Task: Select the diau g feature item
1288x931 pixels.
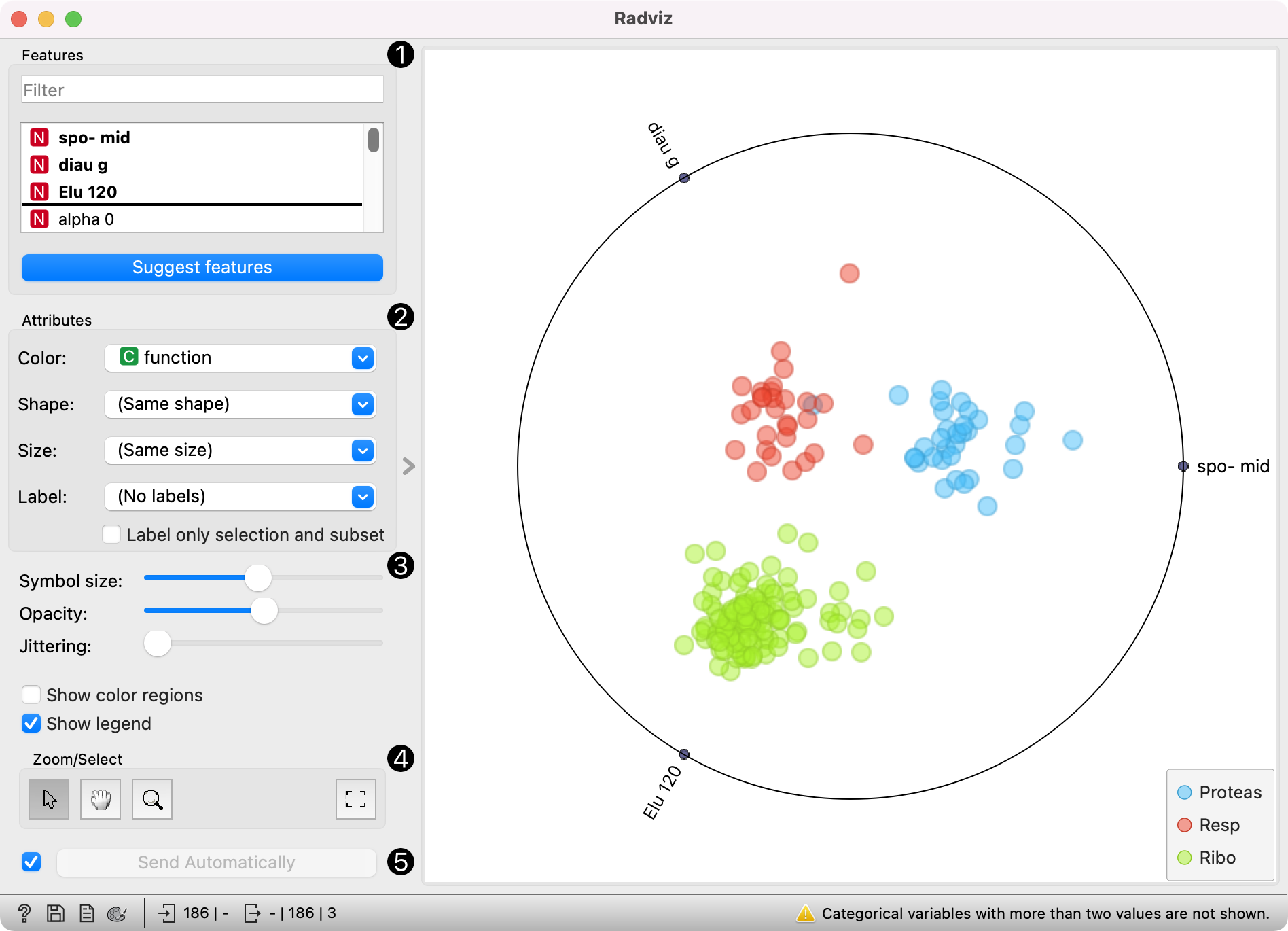Action: 194,164
